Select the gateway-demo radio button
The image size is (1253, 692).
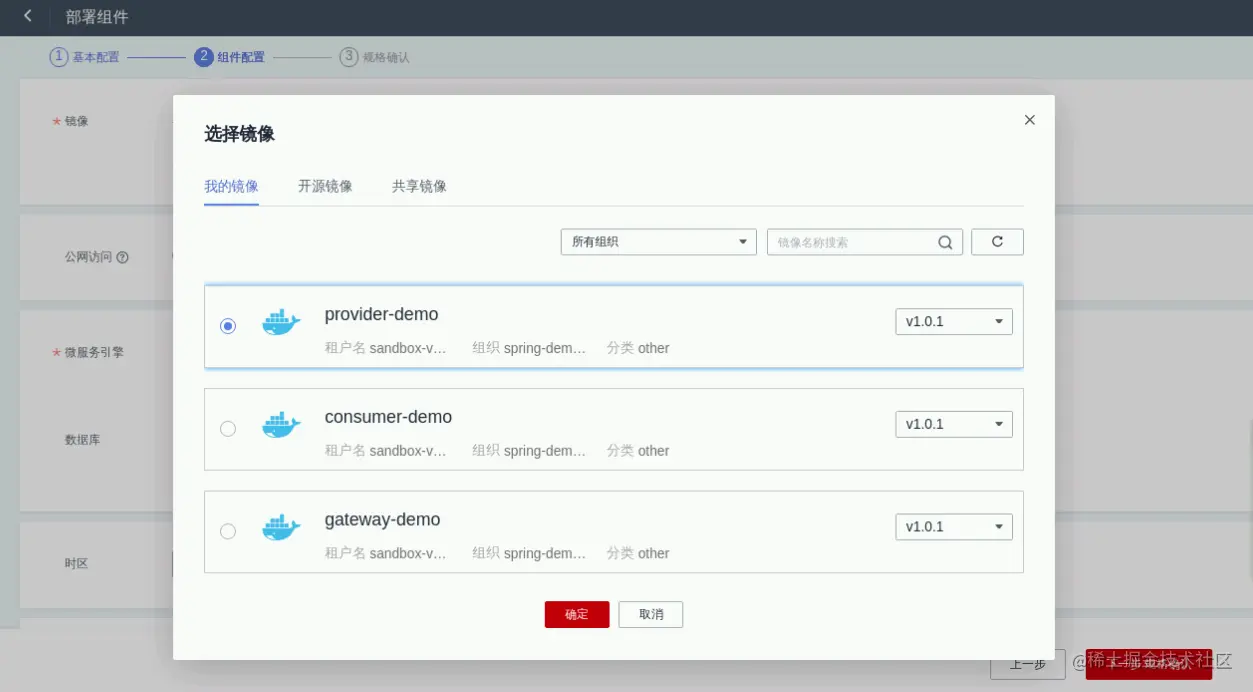pyautogui.click(x=228, y=531)
